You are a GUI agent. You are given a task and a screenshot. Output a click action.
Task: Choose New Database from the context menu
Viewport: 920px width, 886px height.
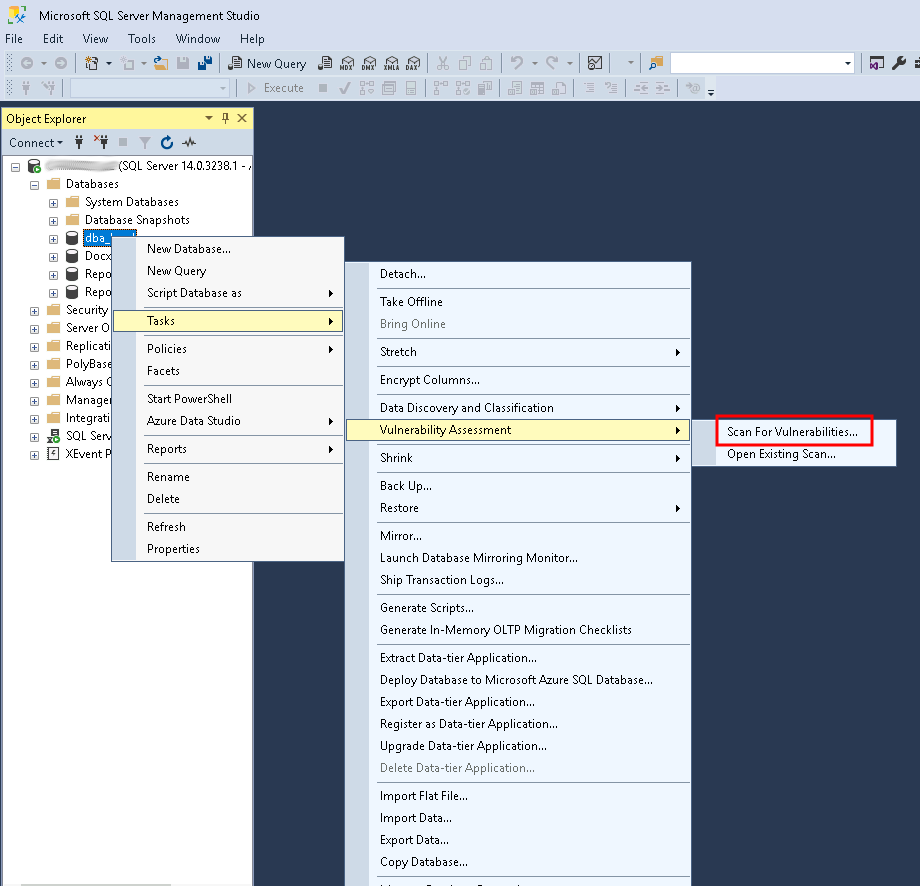tap(228, 249)
